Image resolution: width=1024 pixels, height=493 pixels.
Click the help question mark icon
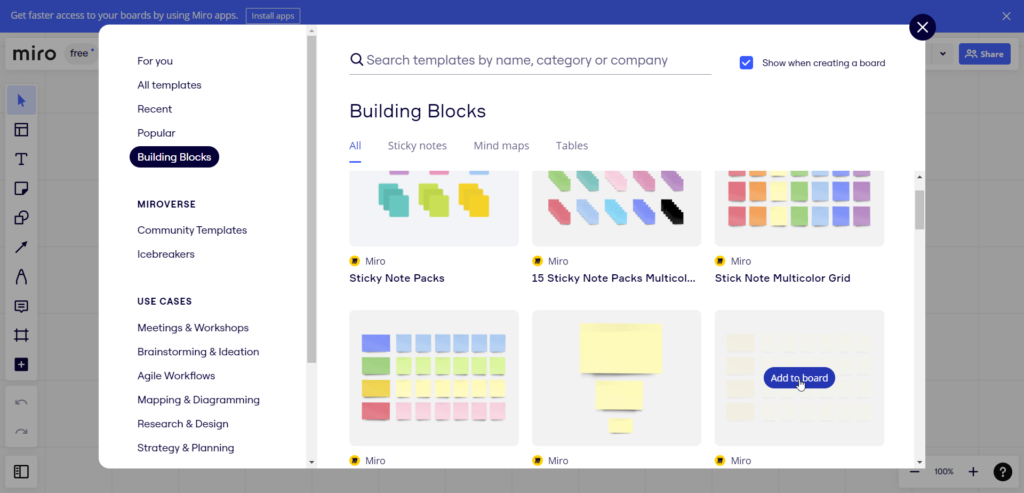click(x=1002, y=471)
